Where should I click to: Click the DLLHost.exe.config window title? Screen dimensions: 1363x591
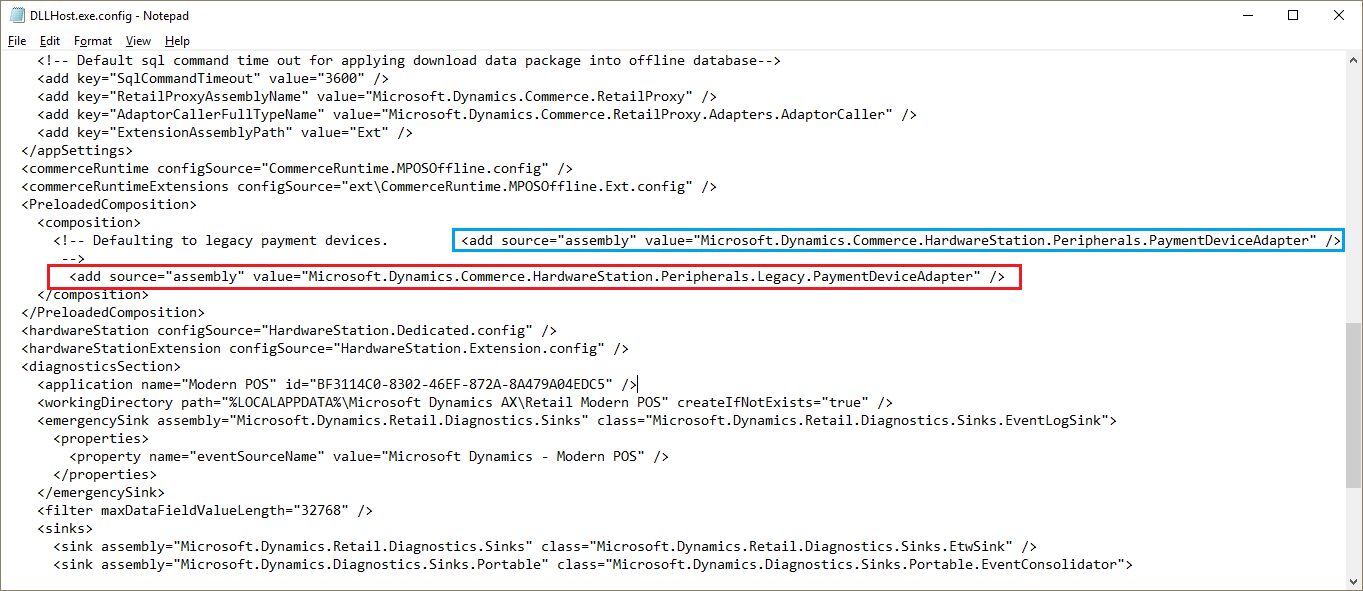tap(110, 15)
